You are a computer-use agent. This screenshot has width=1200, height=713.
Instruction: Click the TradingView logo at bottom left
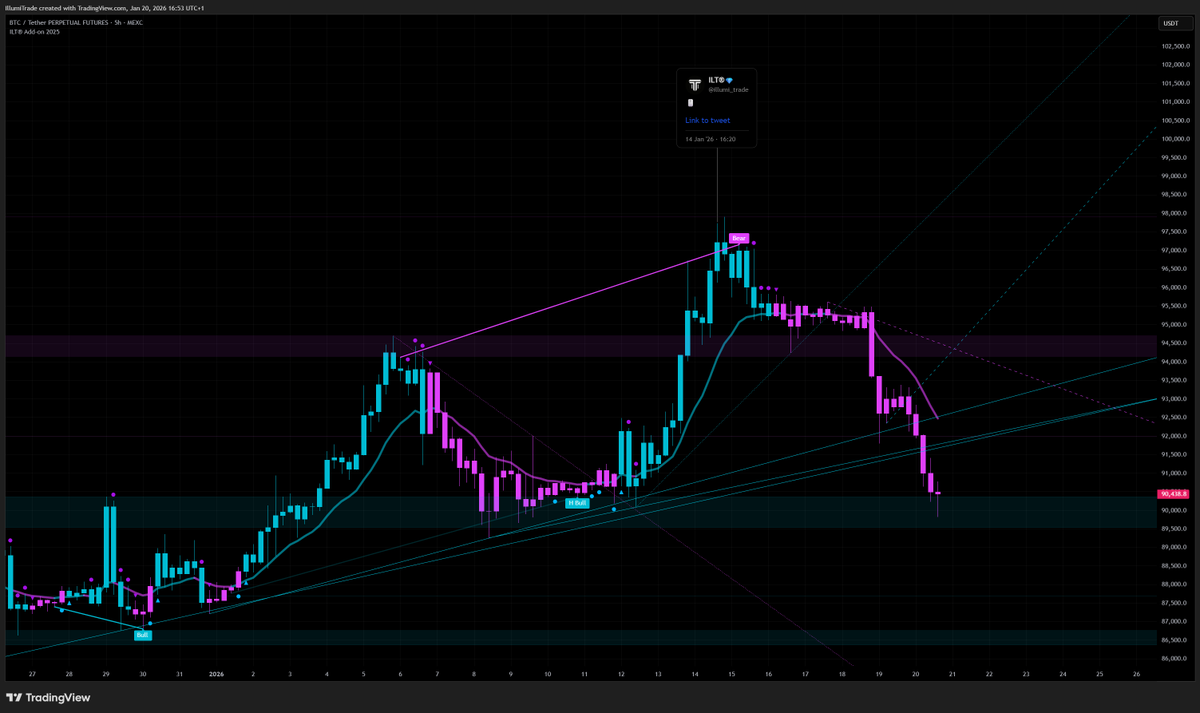point(49,697)
